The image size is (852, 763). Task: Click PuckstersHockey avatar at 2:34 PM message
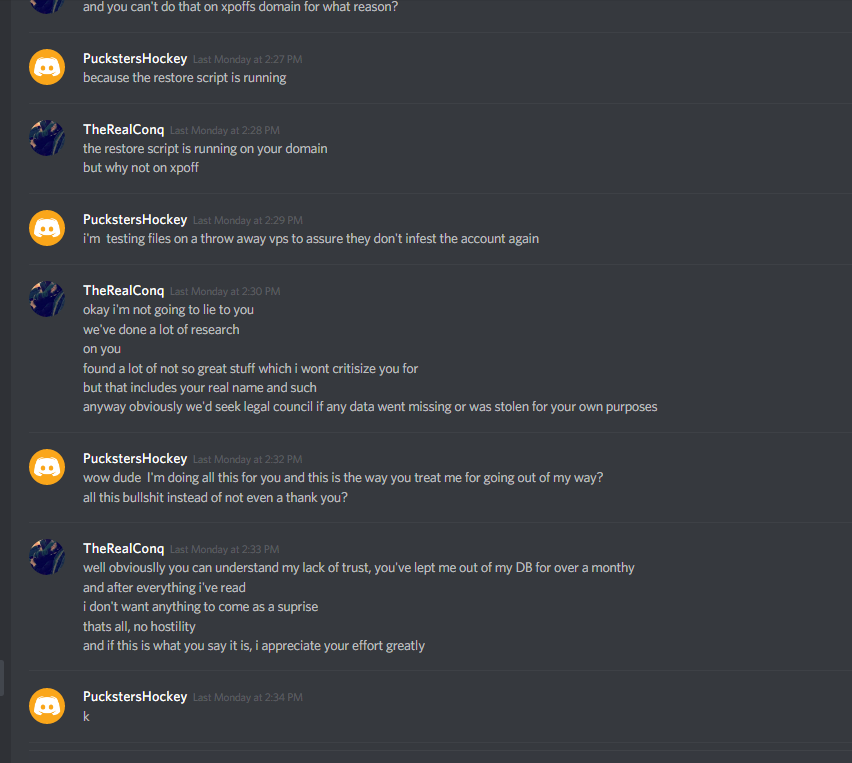[x=47, y=705]
